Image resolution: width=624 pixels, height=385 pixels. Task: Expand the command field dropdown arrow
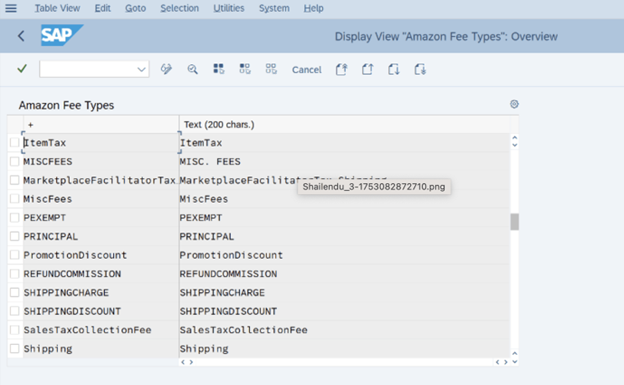[141, 70]
